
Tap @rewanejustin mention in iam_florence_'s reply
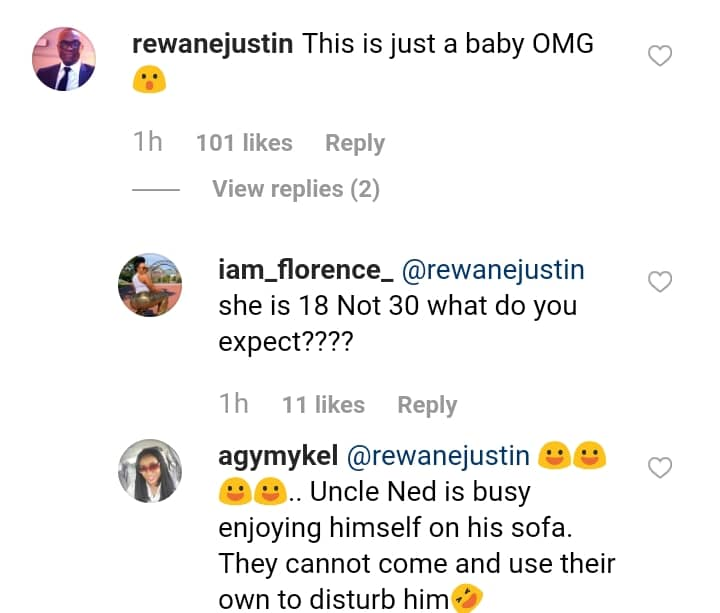[493, 270]
